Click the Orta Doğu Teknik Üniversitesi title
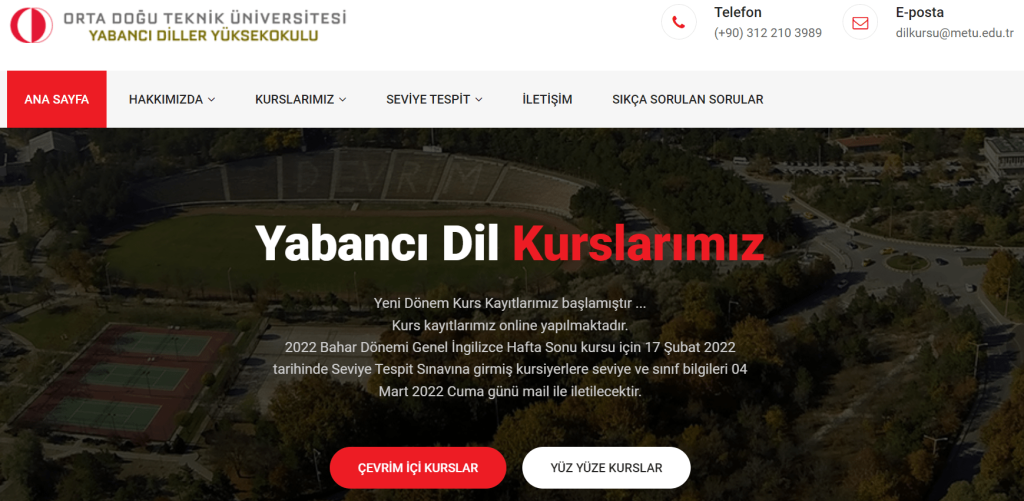This screenshot has height=501, width=1024. click(204, 18)
